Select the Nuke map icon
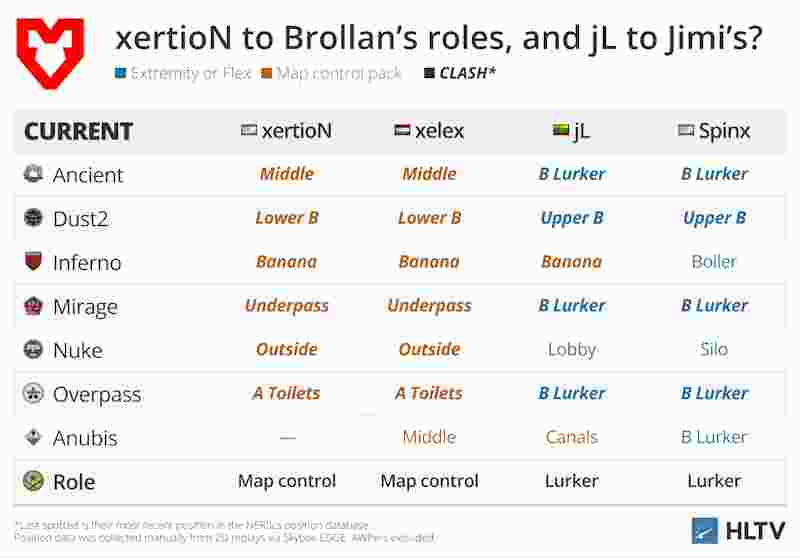The height and width of the screenshot is (558, 800). coord(34,350)
